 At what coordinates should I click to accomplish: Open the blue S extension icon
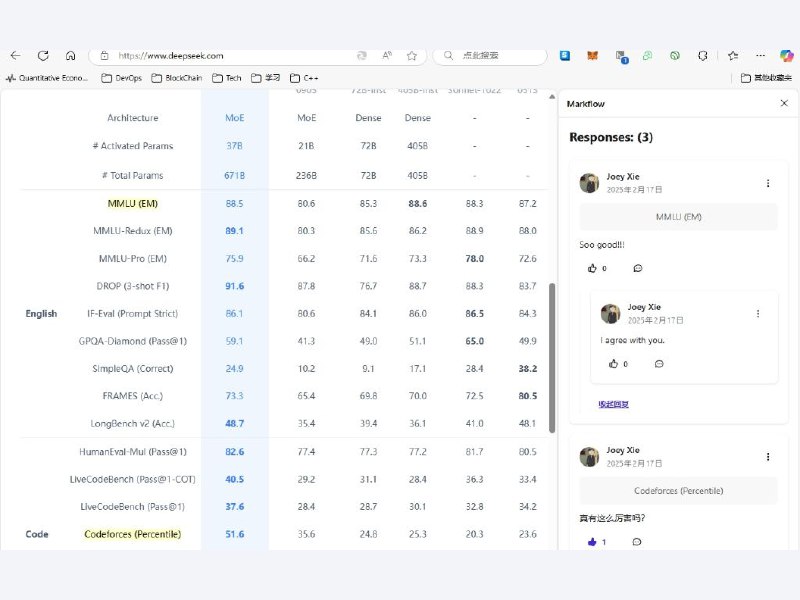click(565, 56)
